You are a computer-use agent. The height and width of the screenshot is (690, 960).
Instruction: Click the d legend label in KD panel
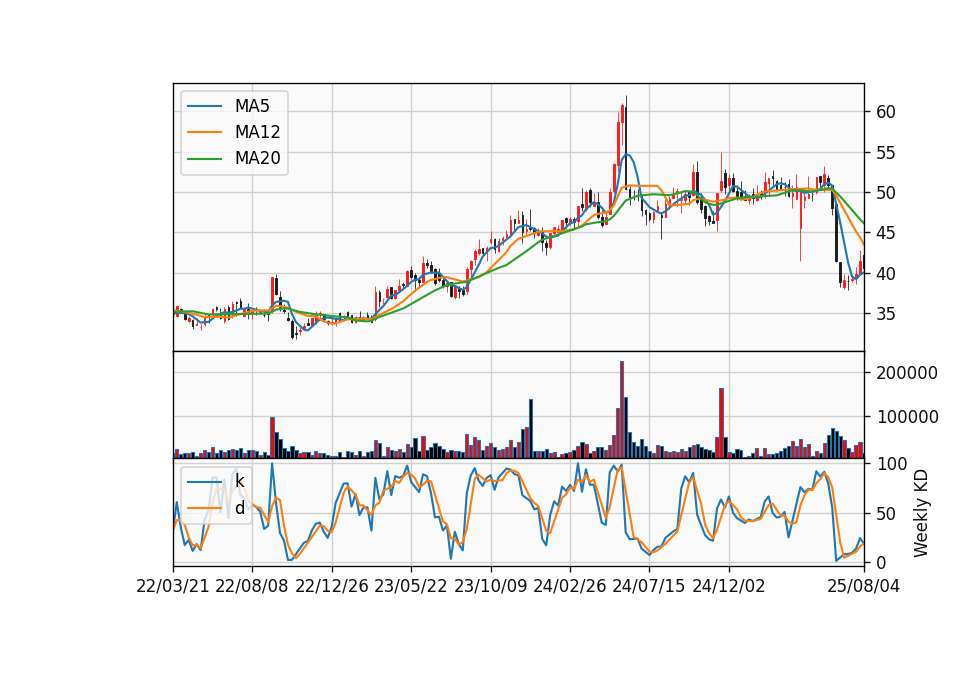(239, 508)
